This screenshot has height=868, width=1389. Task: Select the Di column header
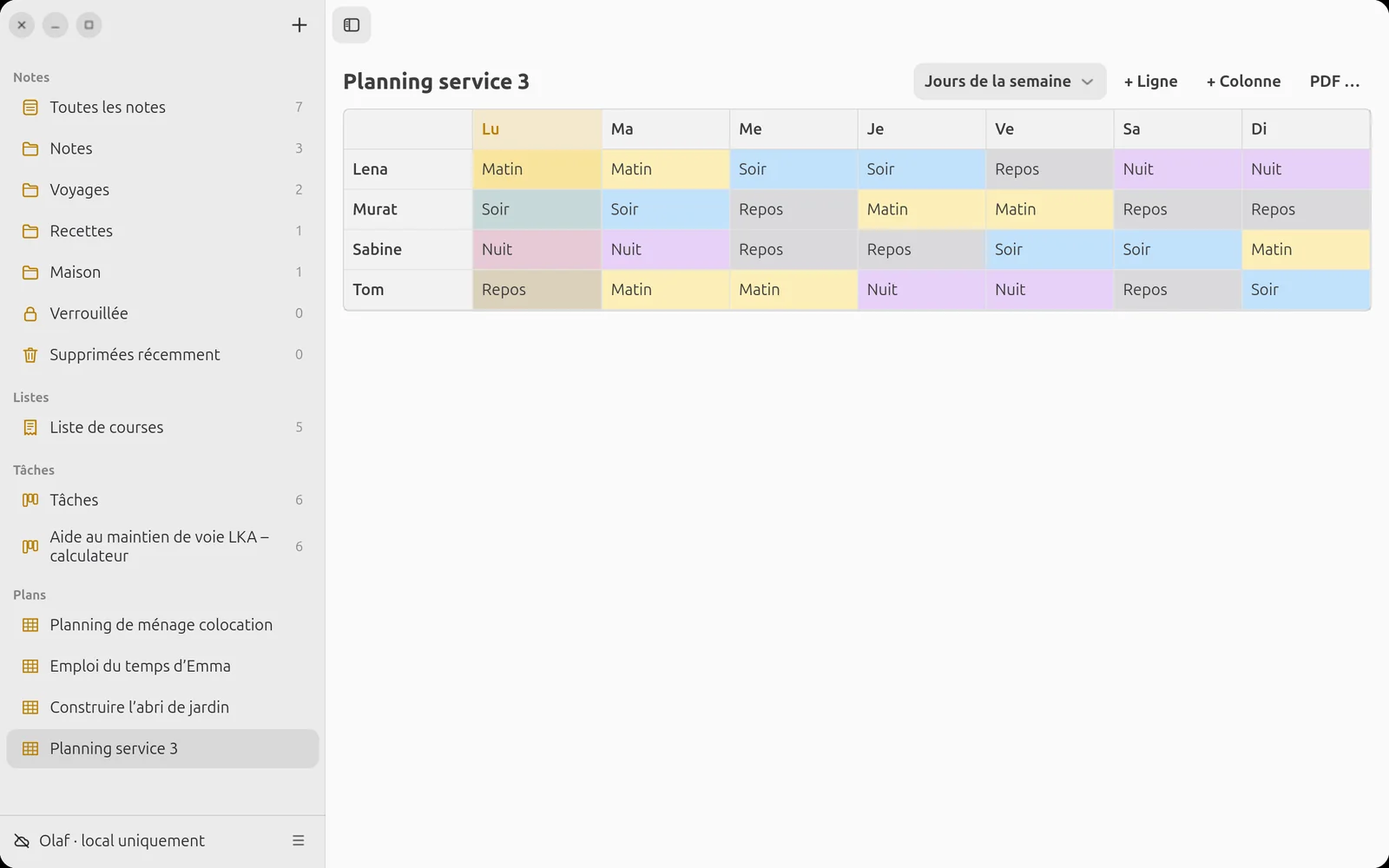pyautogui.click(x=1306, y=129)
